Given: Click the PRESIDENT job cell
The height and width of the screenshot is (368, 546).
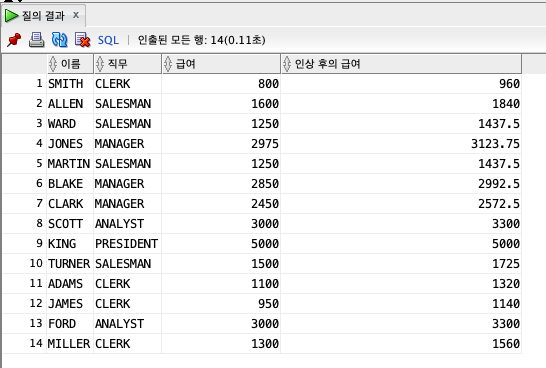Looking at the screenshot, I should coord(128,244).
